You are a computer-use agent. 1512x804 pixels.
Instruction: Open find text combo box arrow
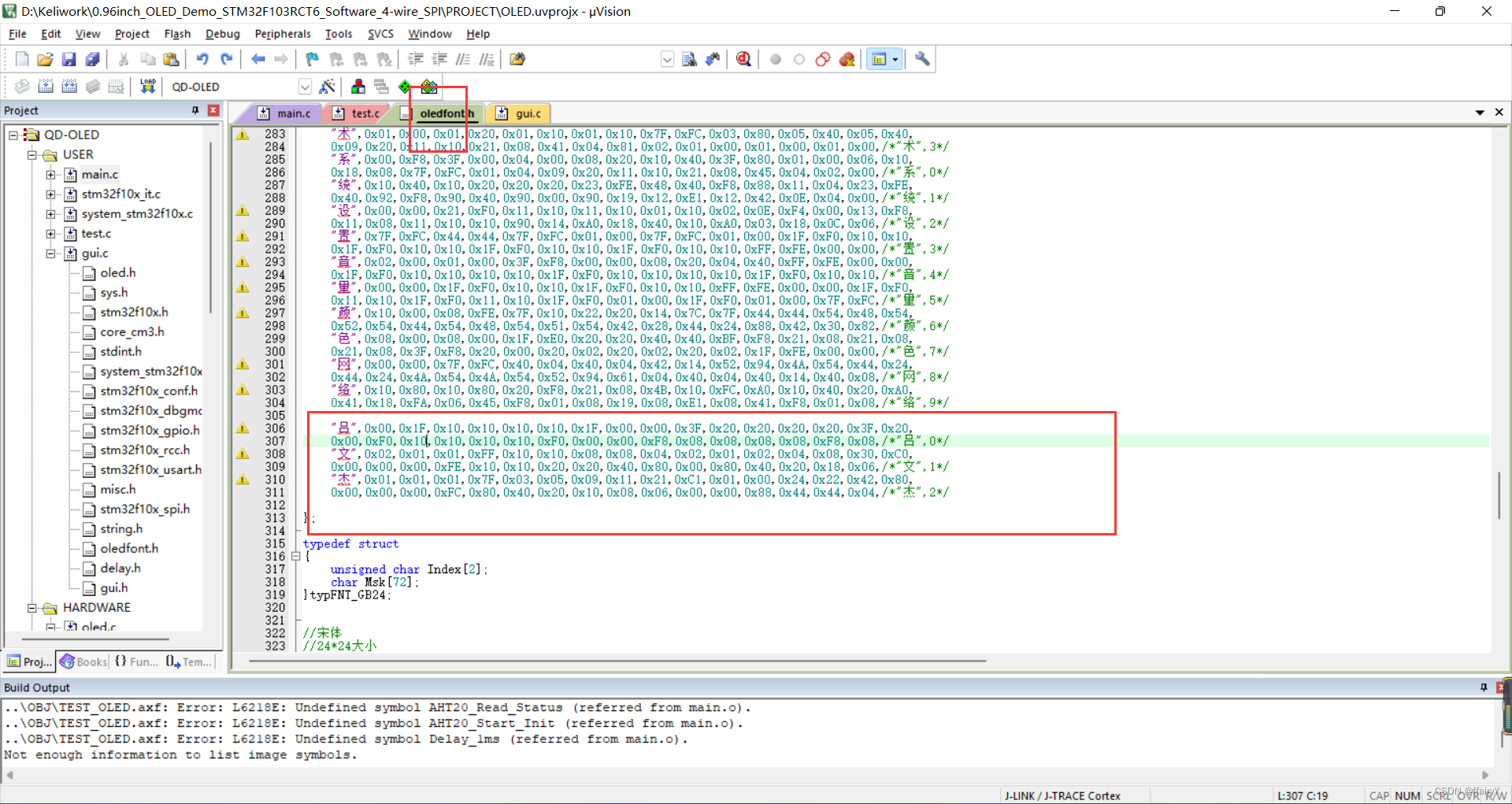[667, 59]
